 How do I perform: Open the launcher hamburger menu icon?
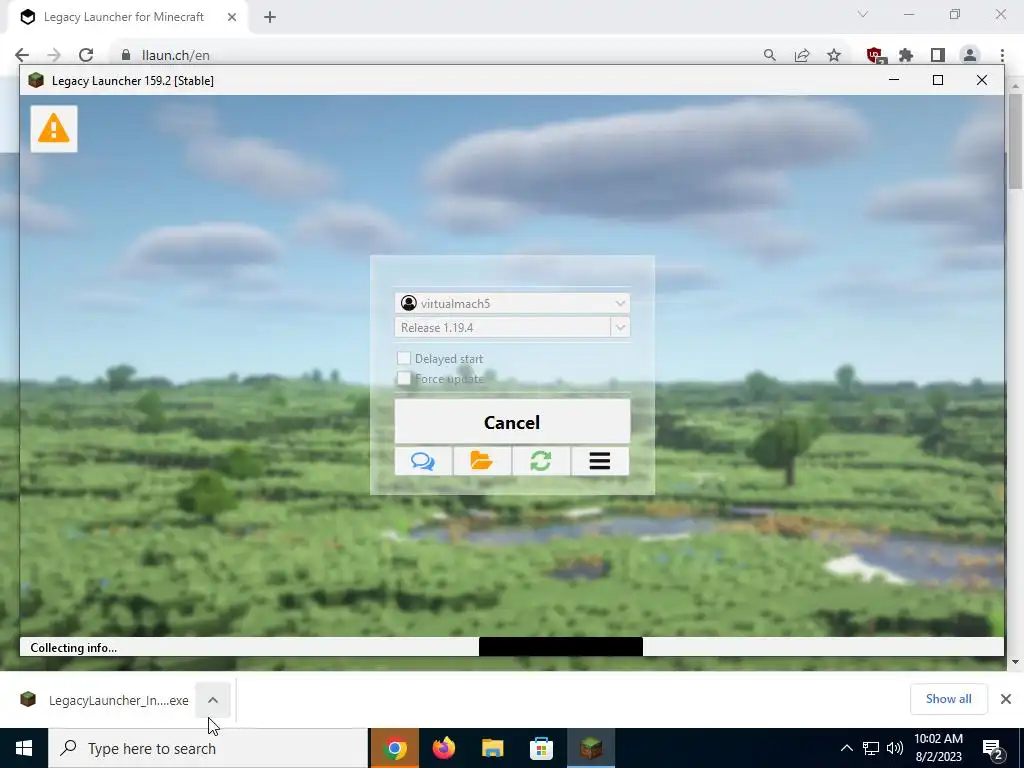(600, 461)
